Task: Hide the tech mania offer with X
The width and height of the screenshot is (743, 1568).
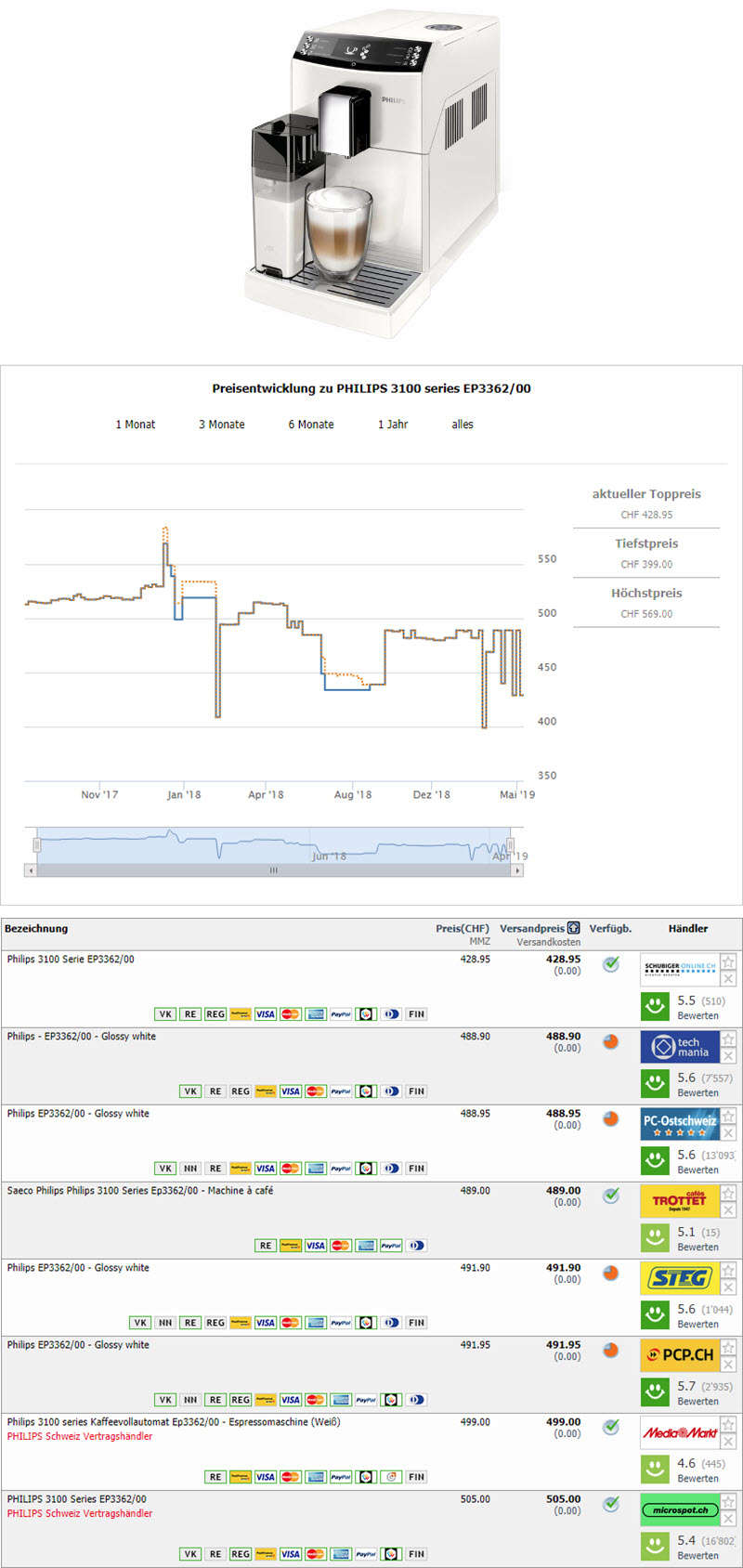Action: tap(729, 1056)
